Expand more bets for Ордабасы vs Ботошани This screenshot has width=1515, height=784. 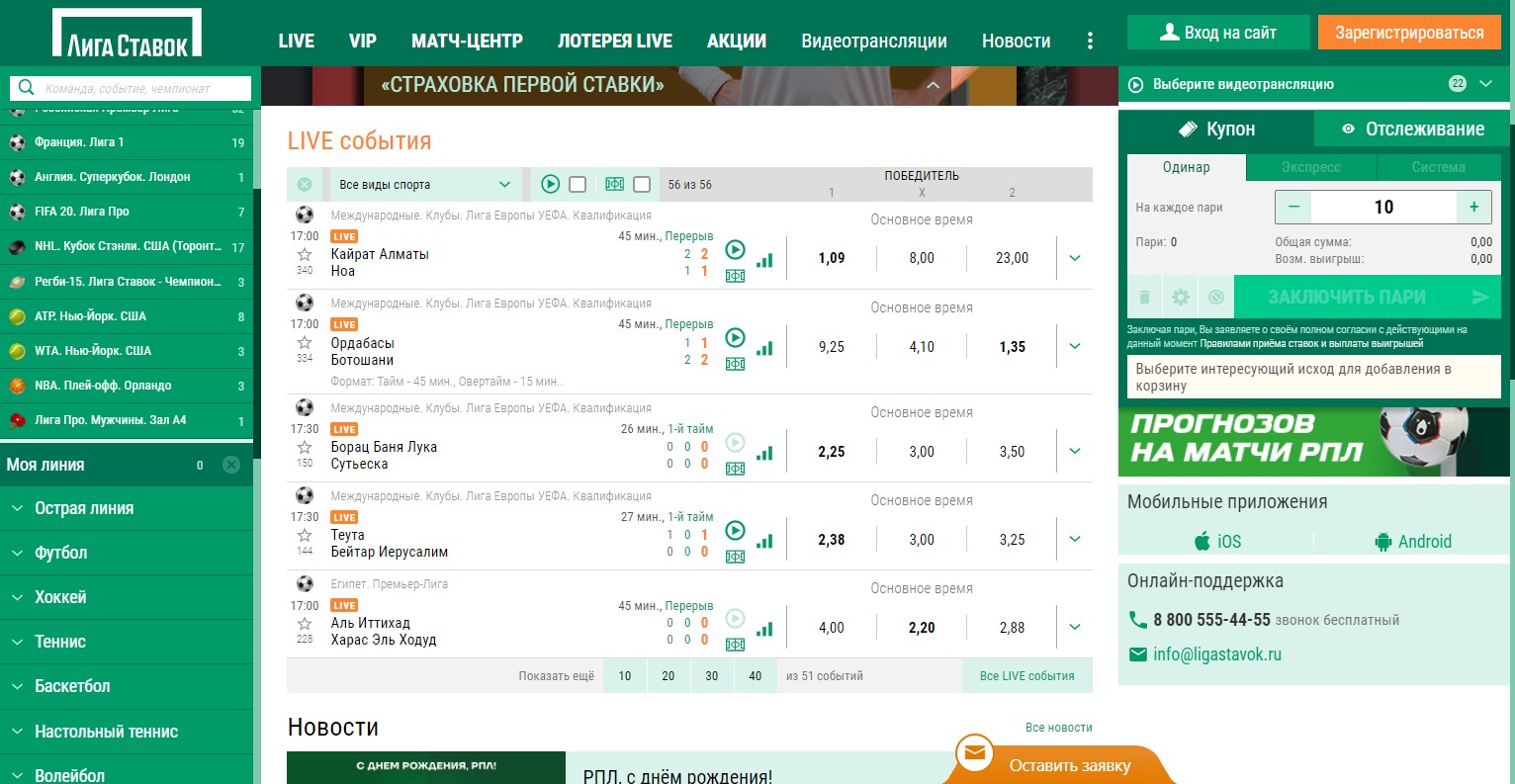[x=1075, y=346]
